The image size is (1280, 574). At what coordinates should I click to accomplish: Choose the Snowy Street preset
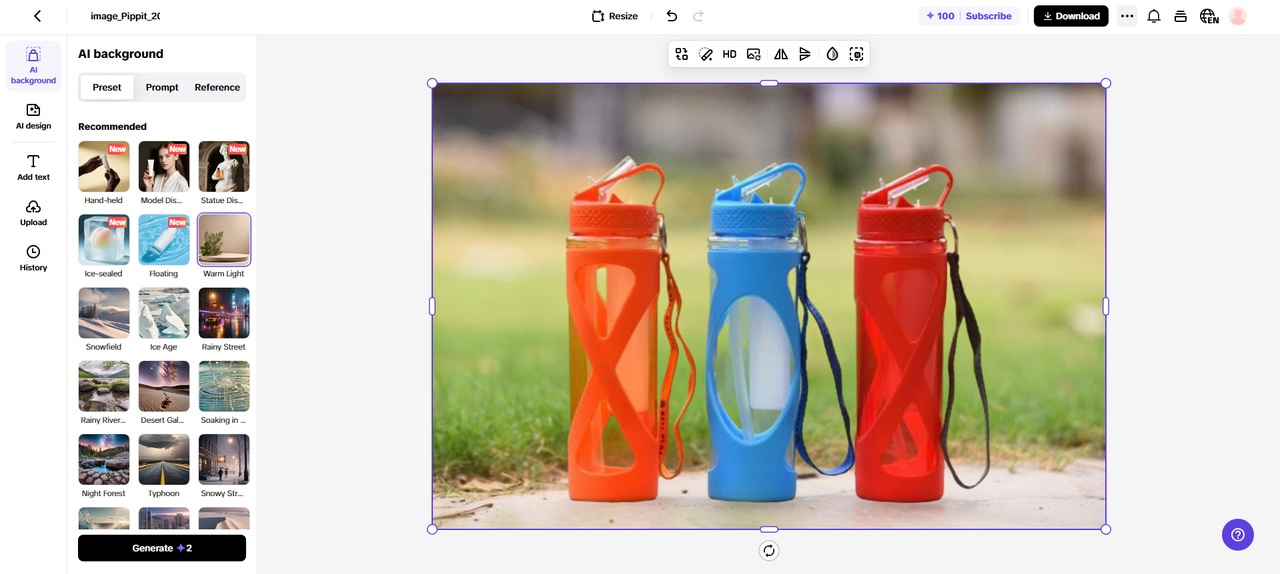coord(224,459)
